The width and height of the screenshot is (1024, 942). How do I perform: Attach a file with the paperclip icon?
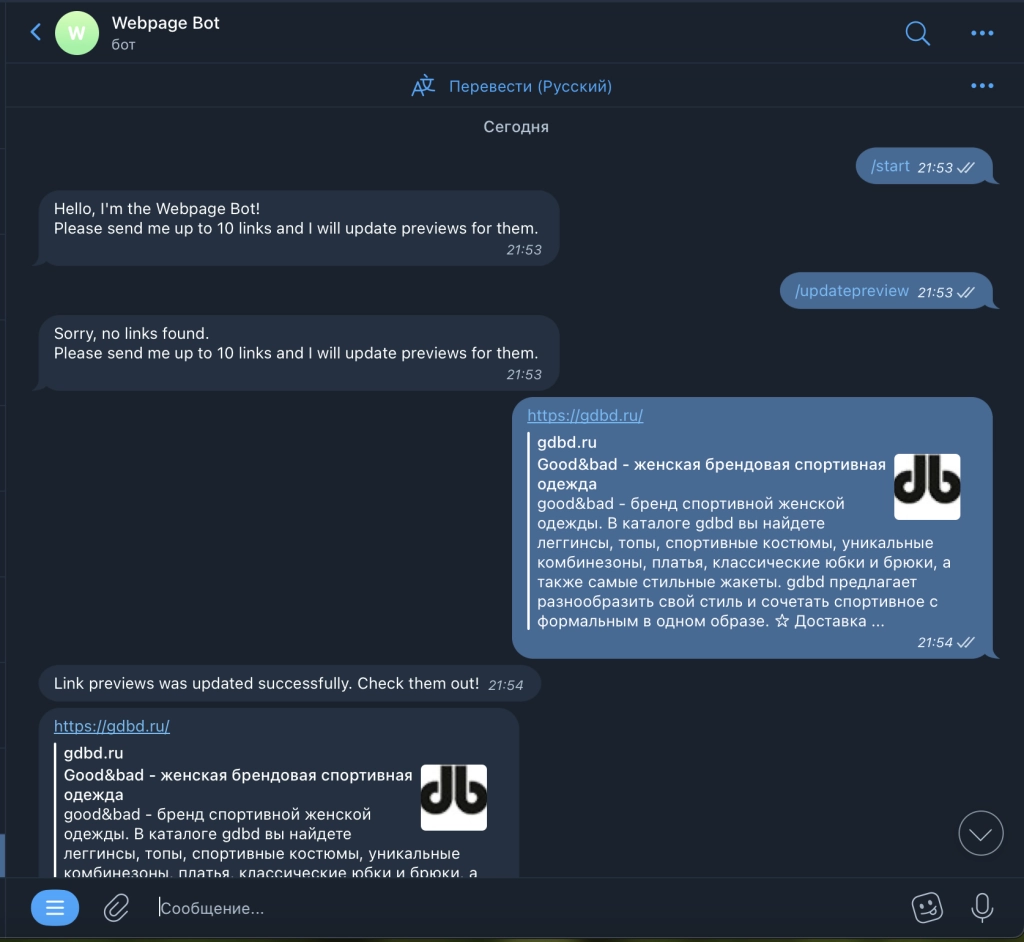click(116, 908)
